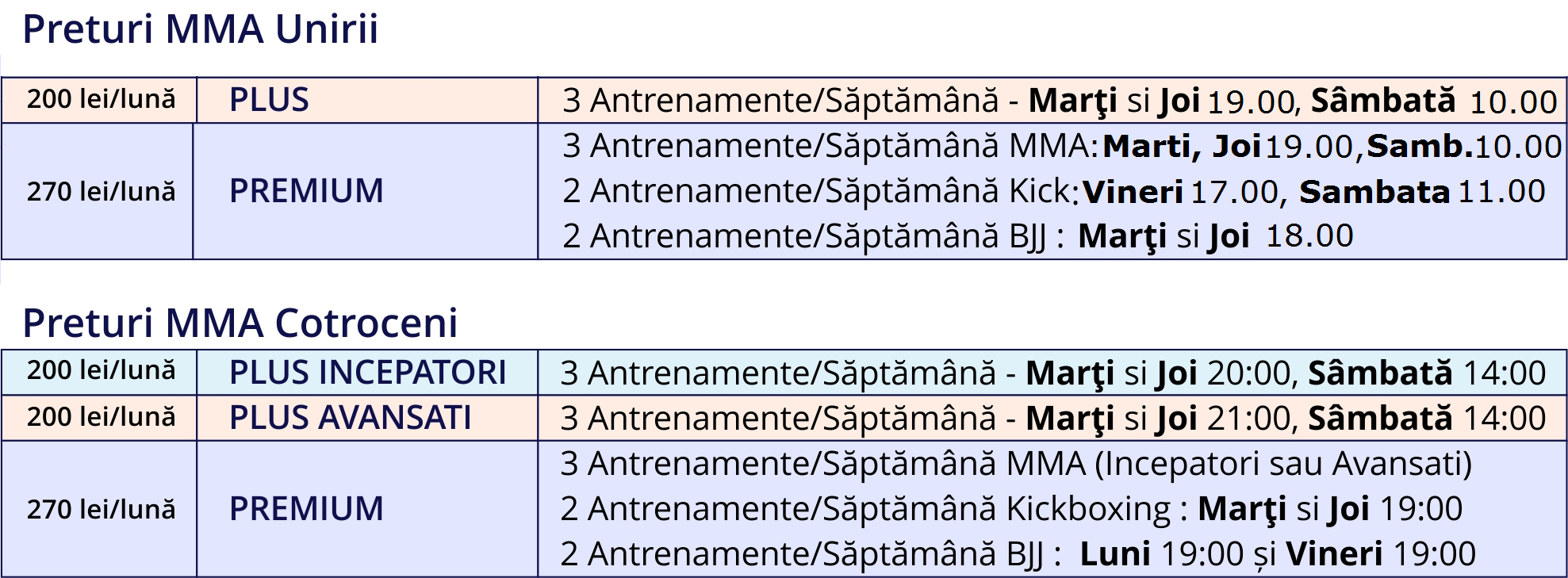Select the Unirii PREMIUM plan label
This screenshot has width=1568, height=578.
pos(306,191)
